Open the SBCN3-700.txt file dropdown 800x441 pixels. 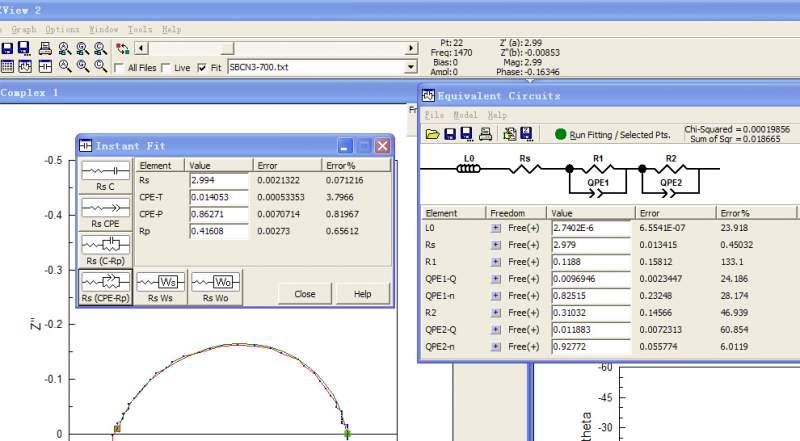pos(409,67)
